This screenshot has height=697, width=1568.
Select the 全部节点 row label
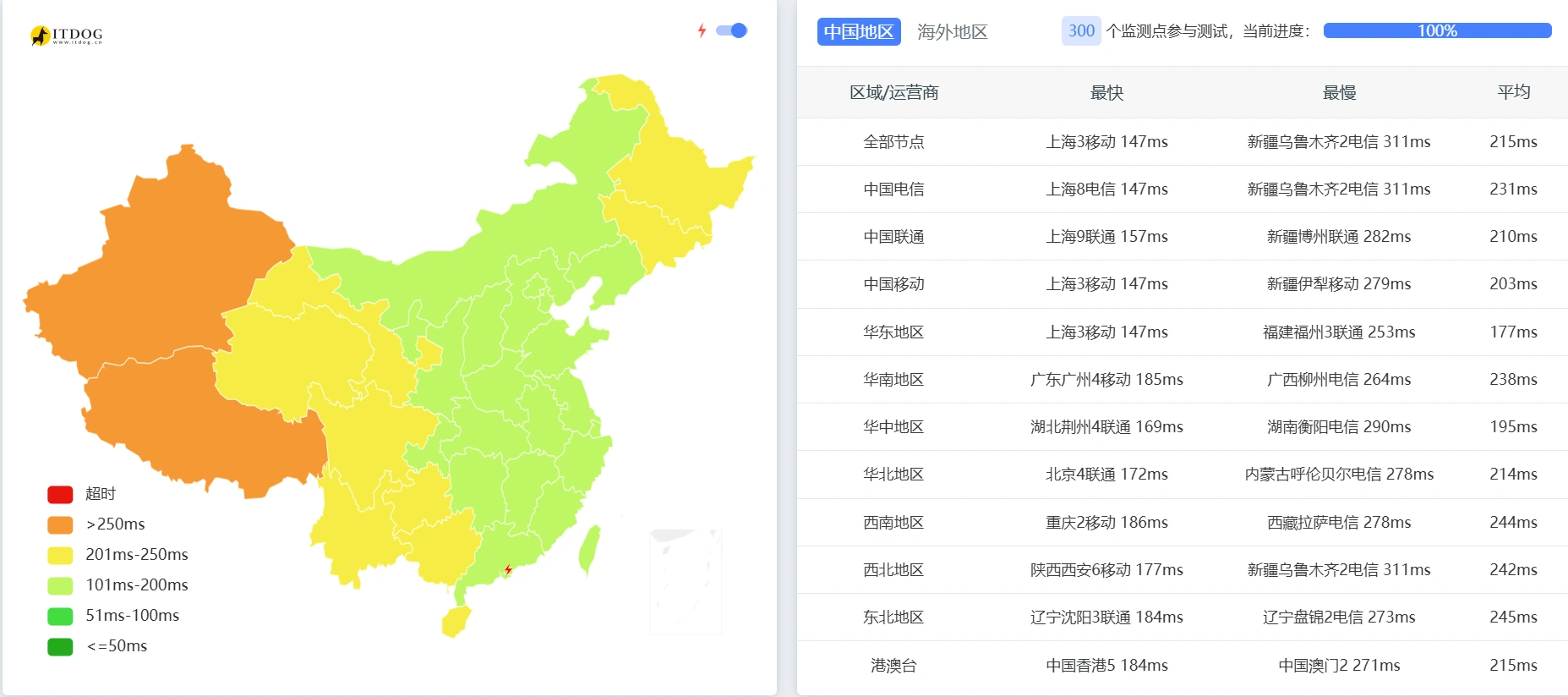coord(893,142)
